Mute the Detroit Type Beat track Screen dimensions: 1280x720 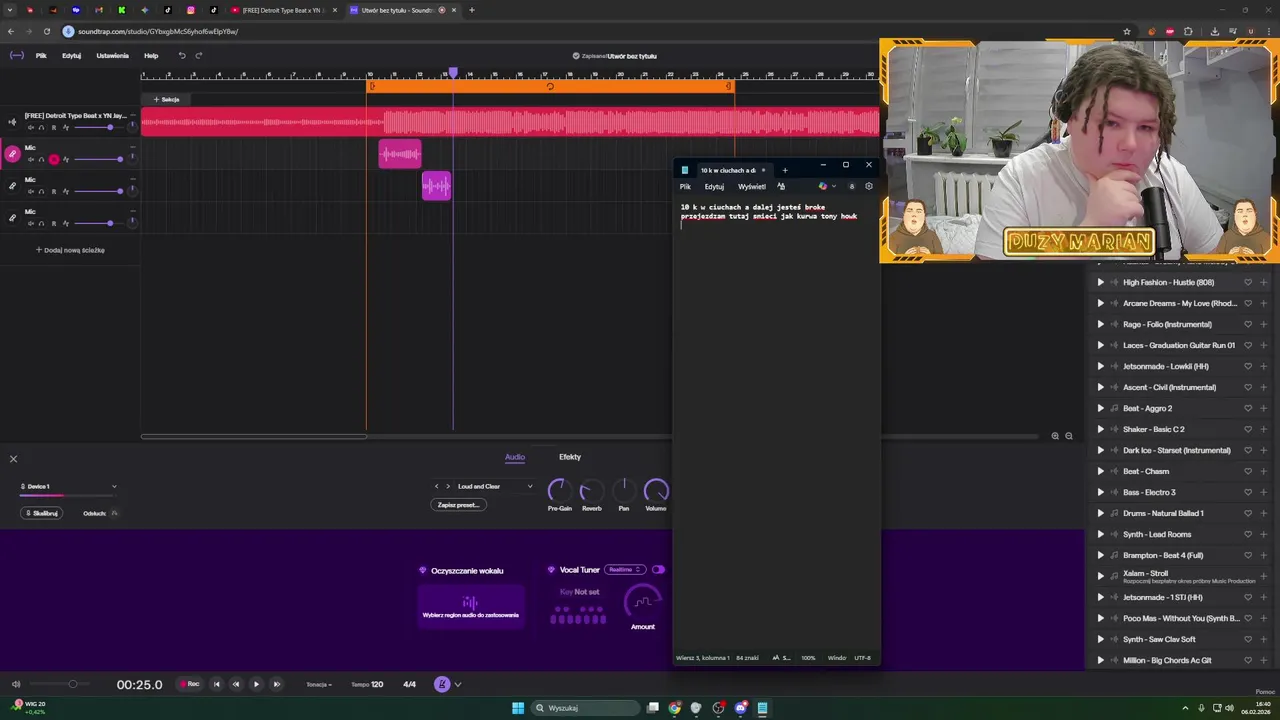[x=31, y=127]
